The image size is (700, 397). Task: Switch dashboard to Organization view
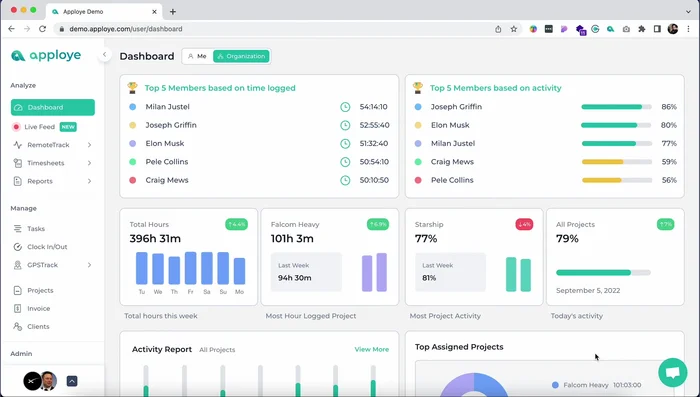[241, 56]
